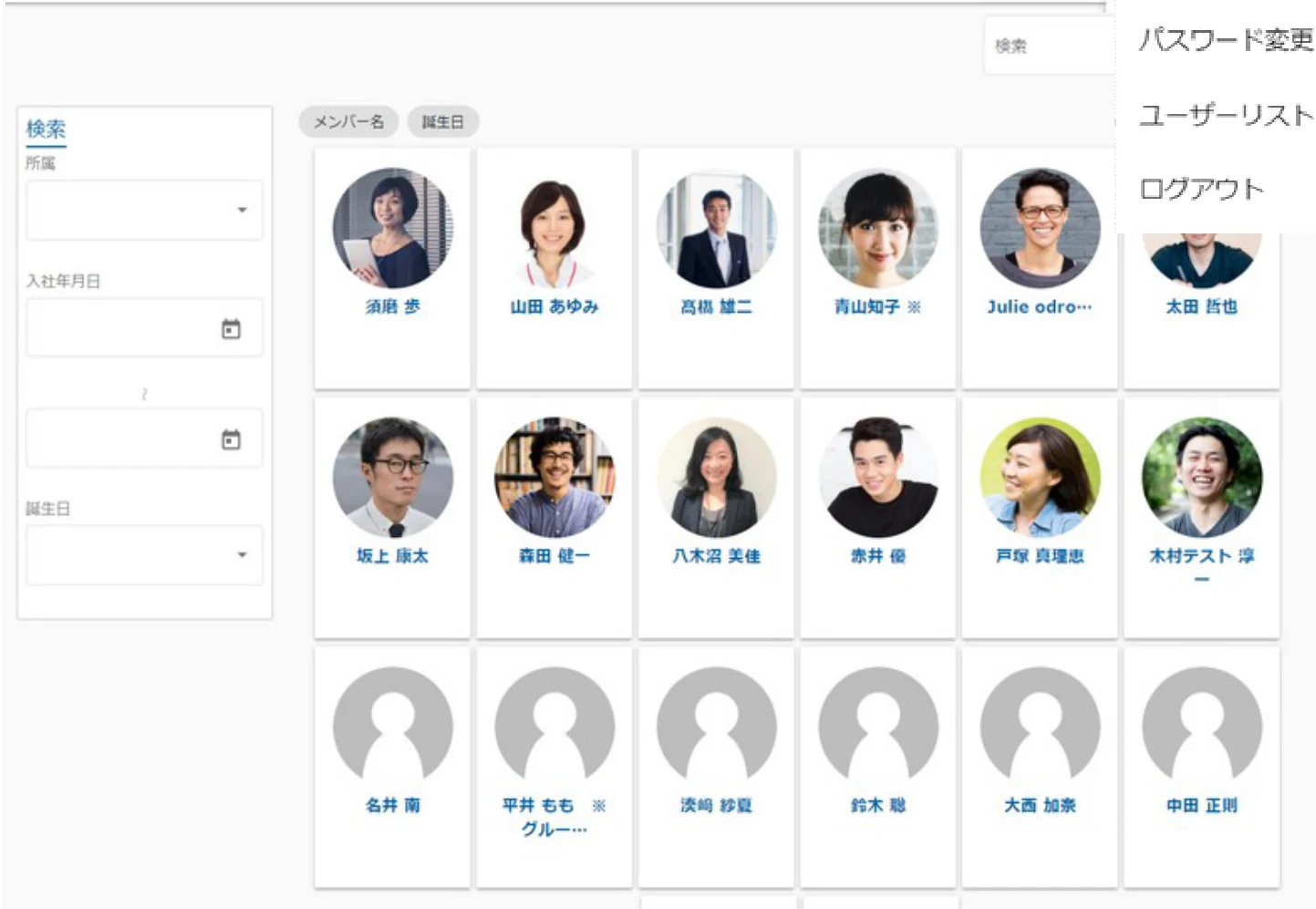Viewport: 1316px width, 909px height.
Task: Focus the 検索 search input at top
Action: [1049, 46]
